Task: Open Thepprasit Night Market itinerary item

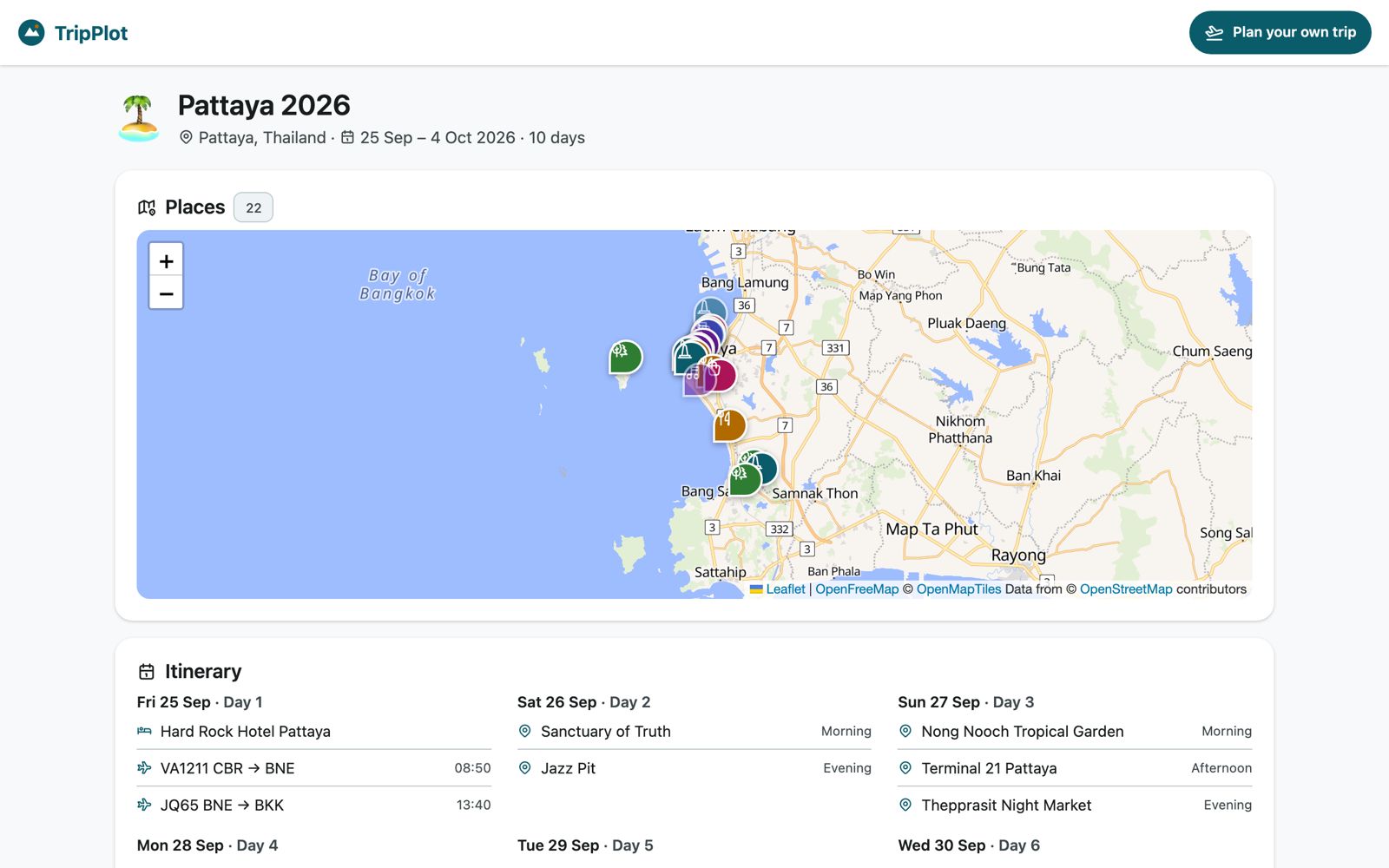Action: tap(1075, 806)
